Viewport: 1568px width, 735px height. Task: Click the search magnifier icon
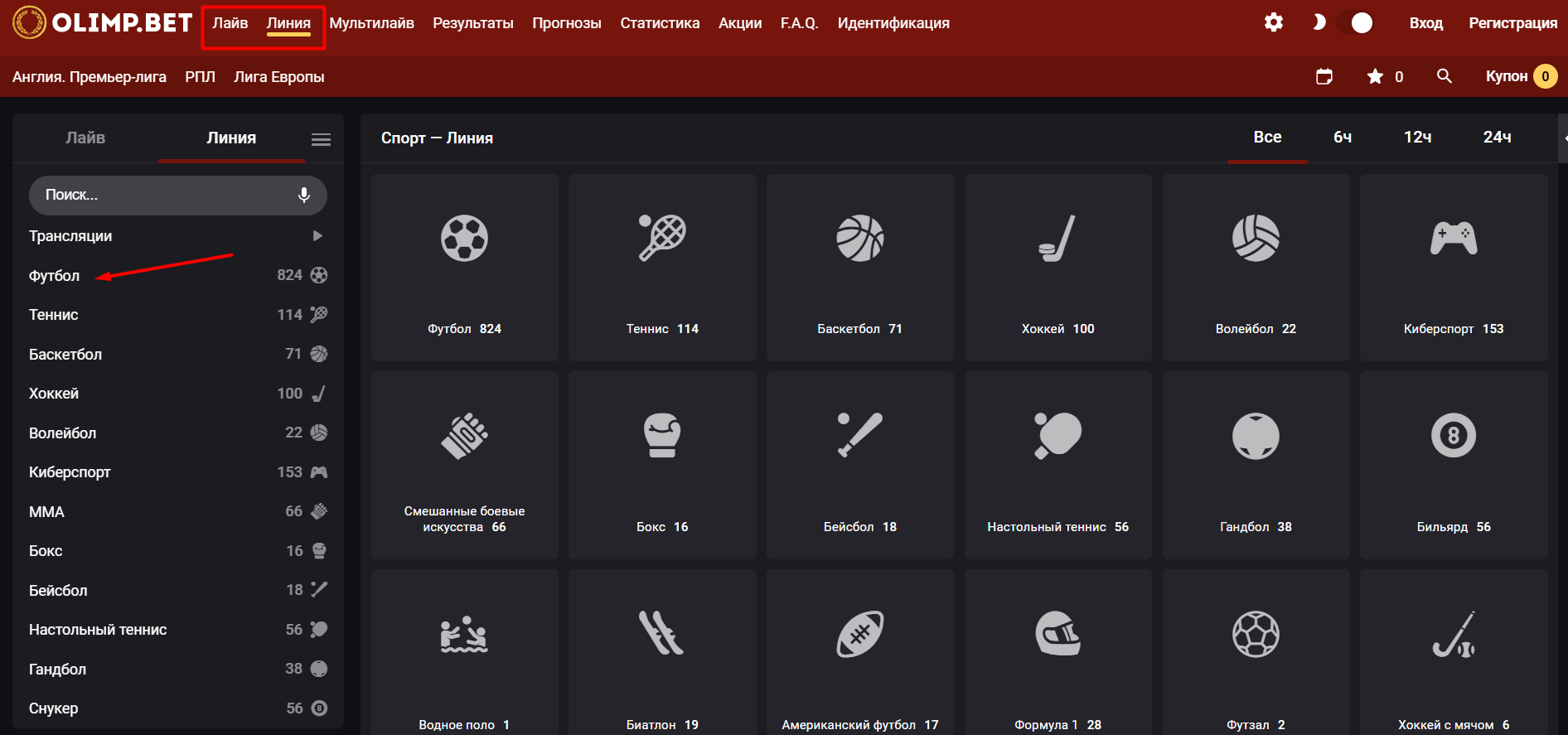(x=1444, y=76)
